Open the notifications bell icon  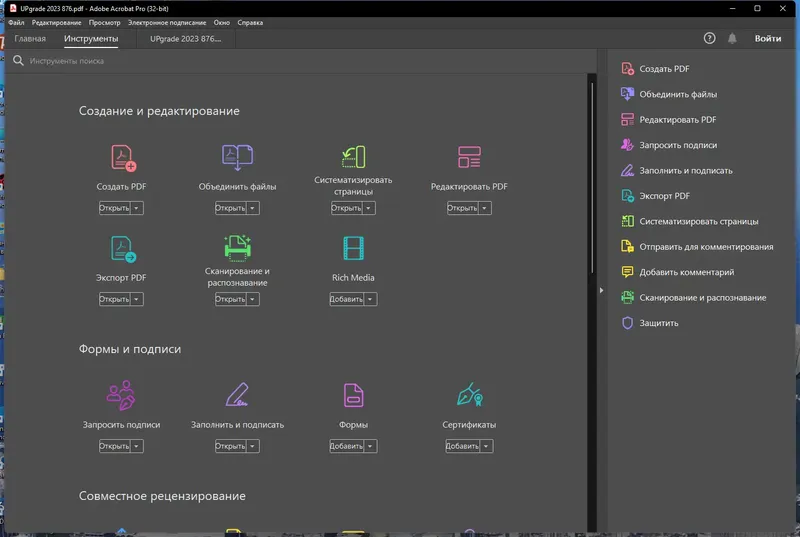pyautogui.click(x=732, y=38)
